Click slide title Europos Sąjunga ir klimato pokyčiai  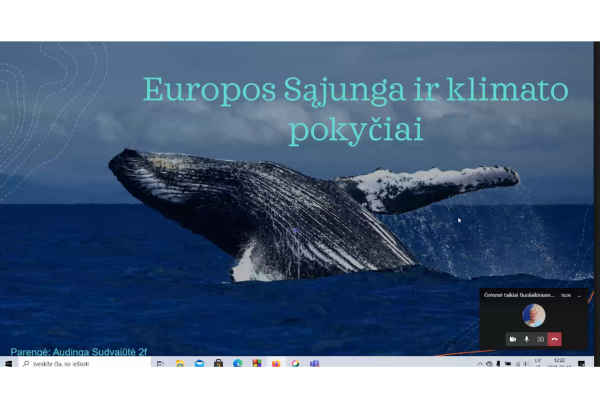click(x=356, y=110)
